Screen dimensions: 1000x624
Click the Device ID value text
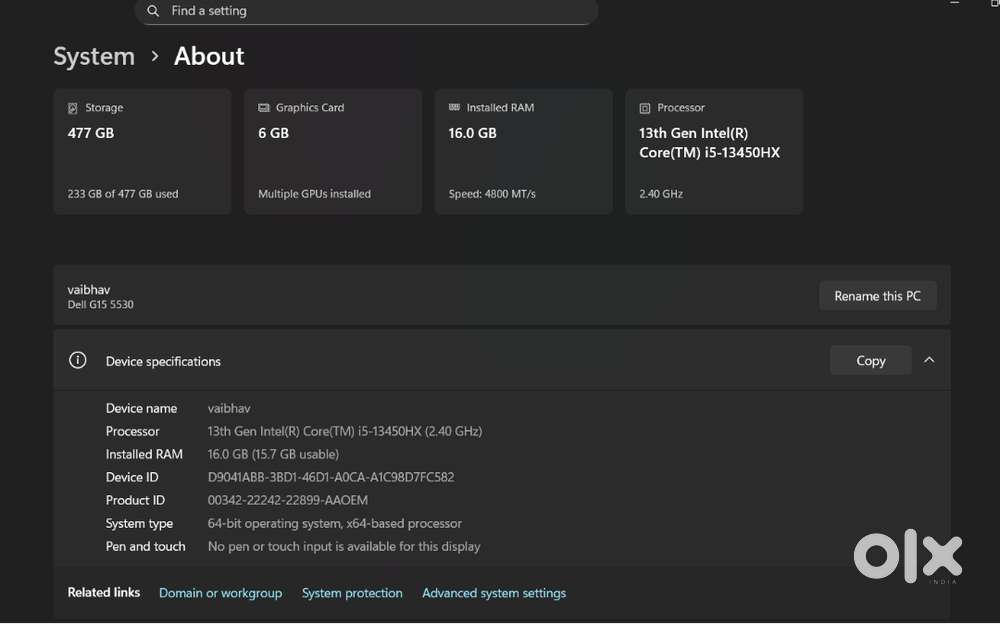(331, 477)
